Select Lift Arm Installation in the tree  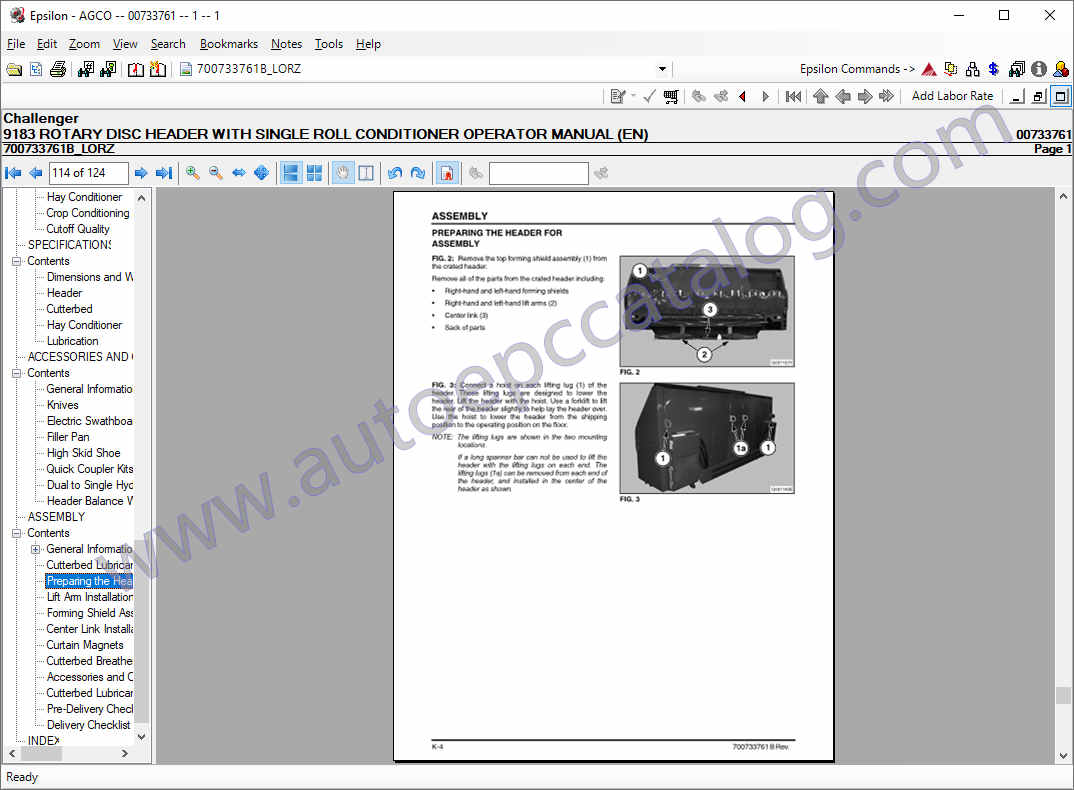pos(89,597)
